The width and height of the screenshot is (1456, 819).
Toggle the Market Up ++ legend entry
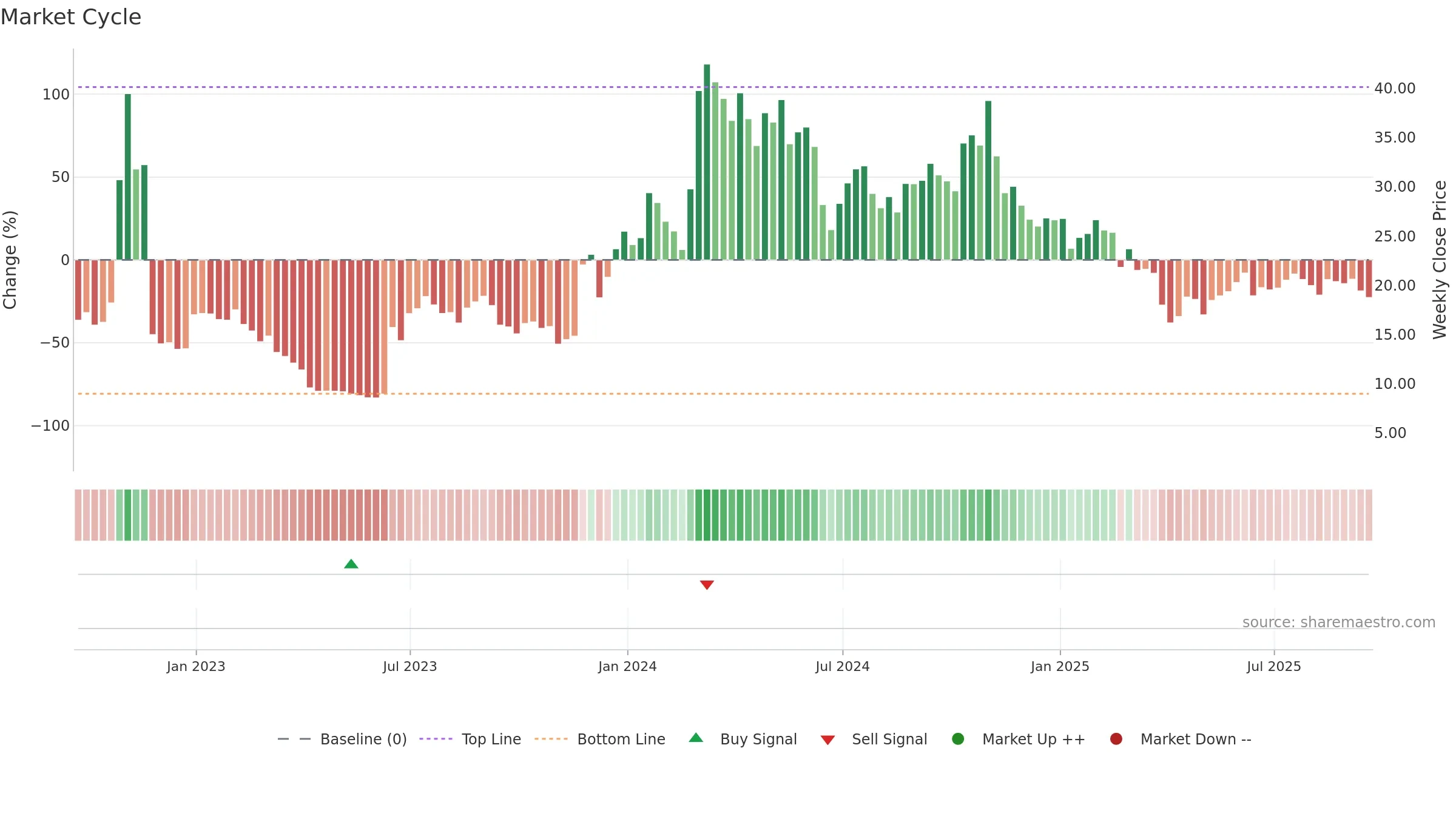[1019, 739]
